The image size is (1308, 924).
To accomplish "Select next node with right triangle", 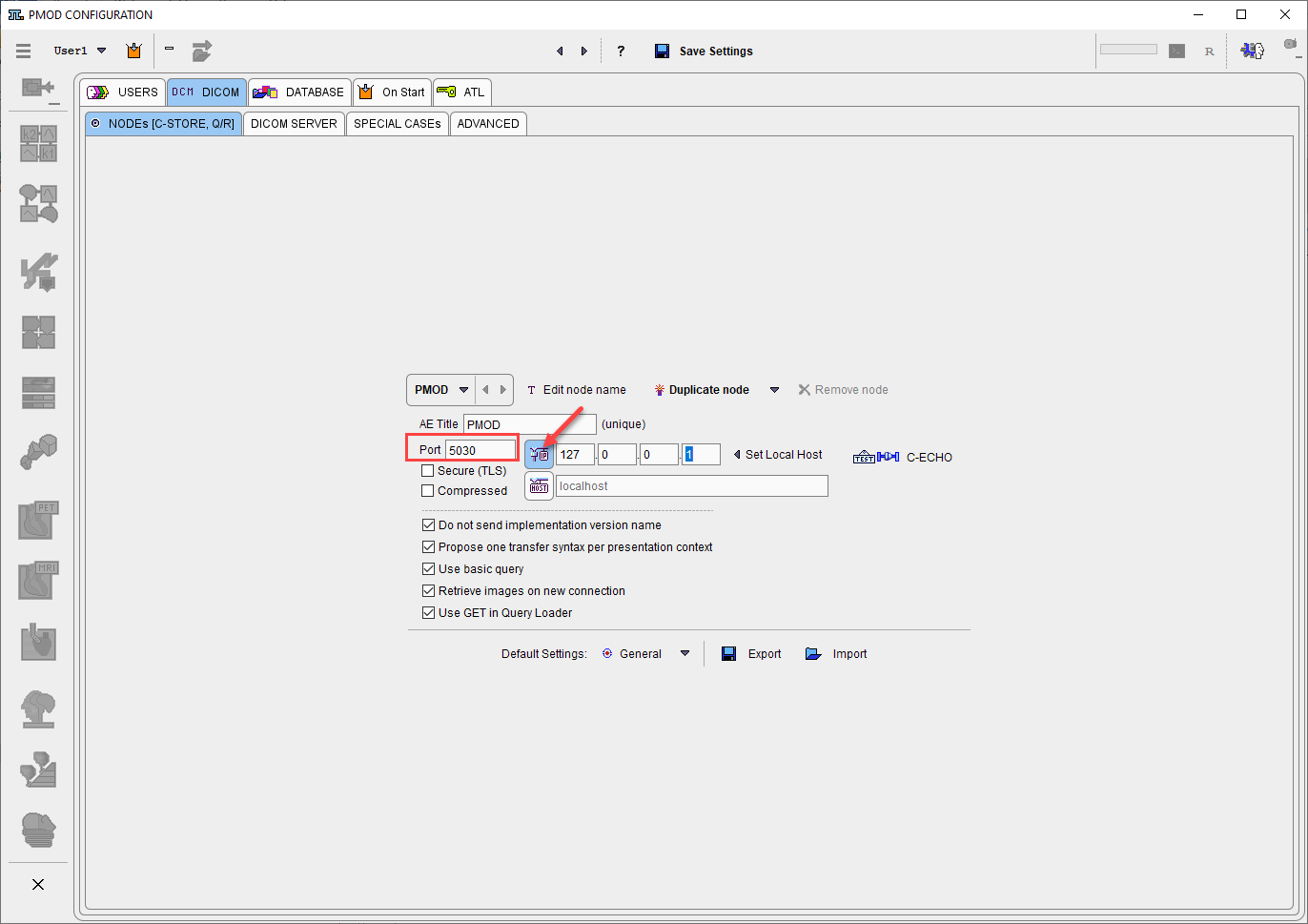I will point(503,390).
